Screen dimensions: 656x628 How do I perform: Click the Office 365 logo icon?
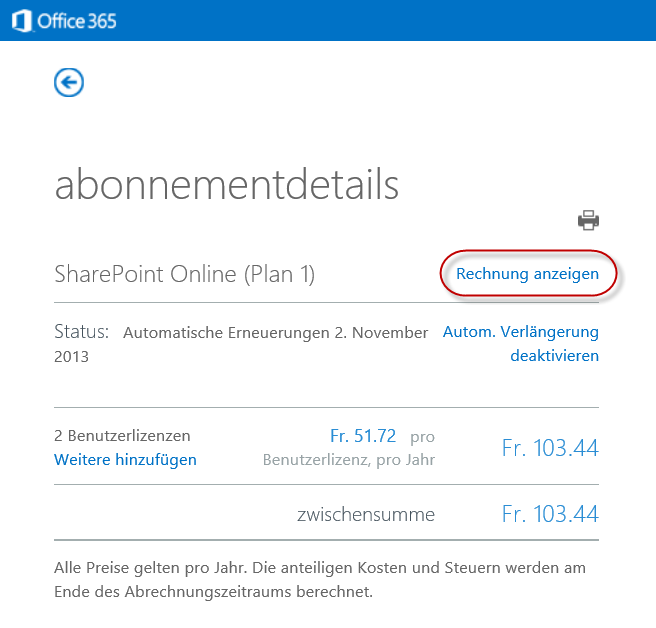[x=22, y=21]
